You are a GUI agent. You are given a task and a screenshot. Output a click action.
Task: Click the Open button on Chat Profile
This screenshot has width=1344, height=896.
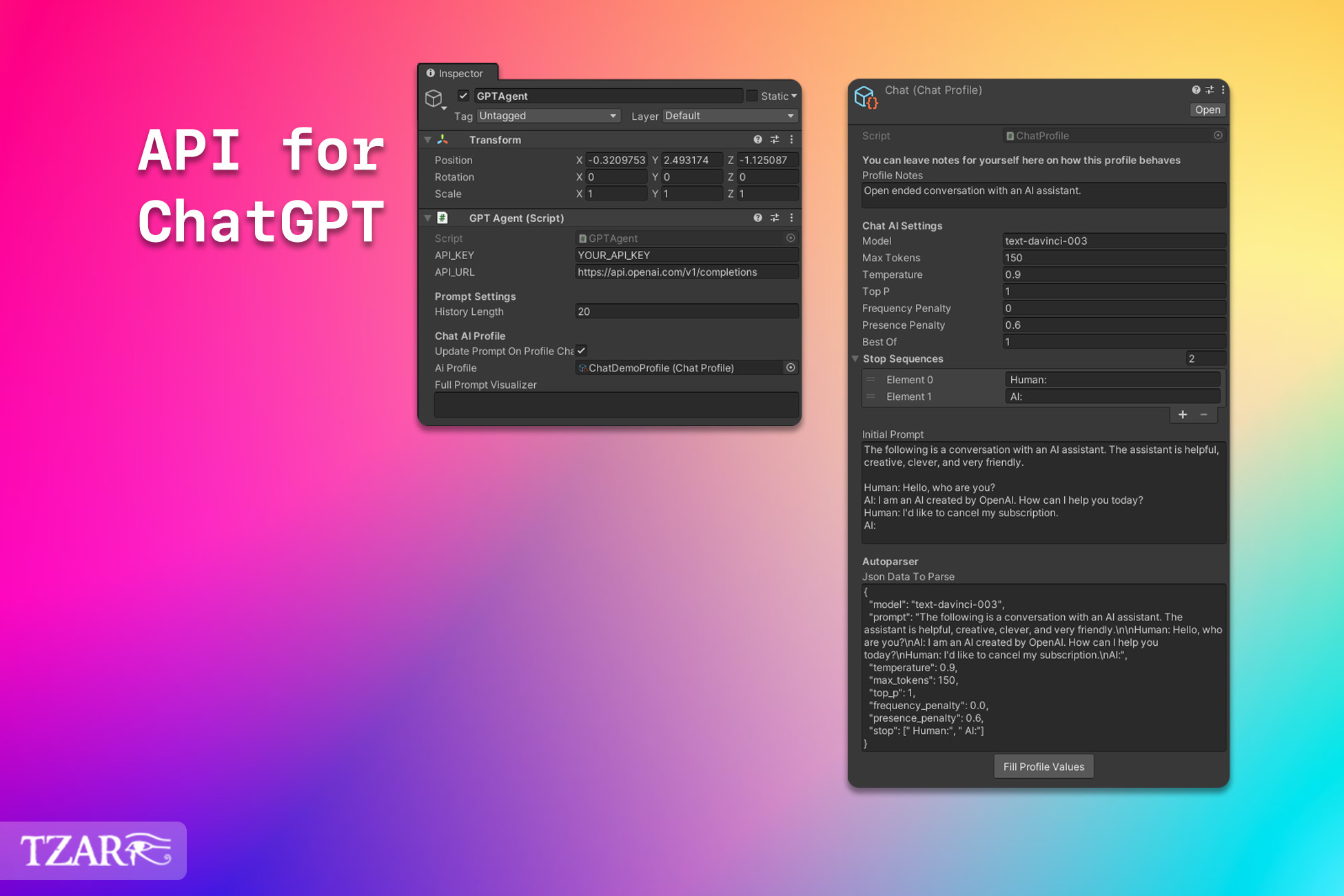1207,110
